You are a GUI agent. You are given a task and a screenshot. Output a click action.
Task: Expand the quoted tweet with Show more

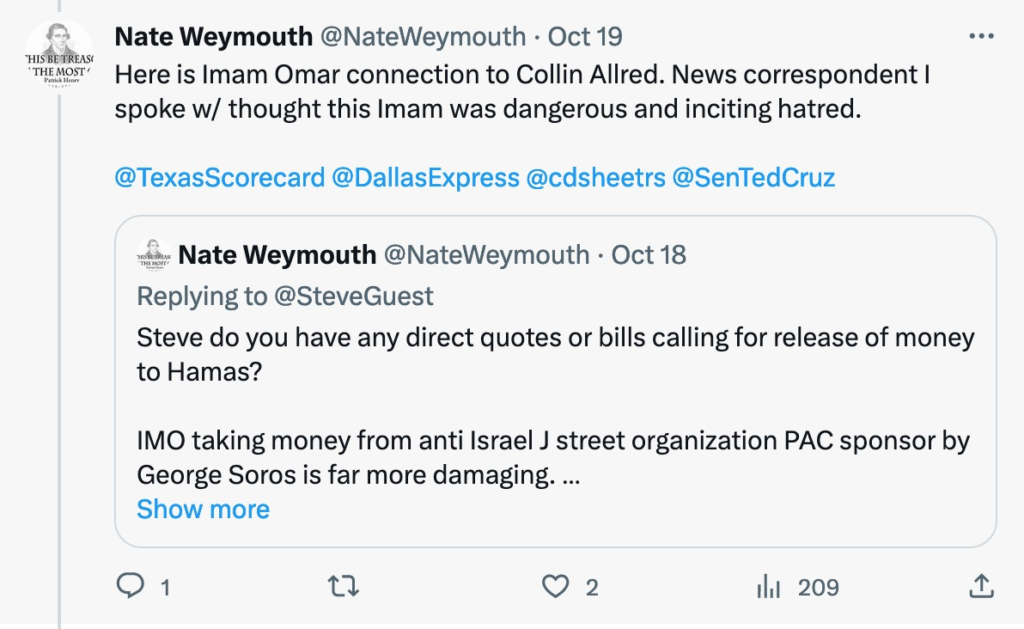pos(202,509)
